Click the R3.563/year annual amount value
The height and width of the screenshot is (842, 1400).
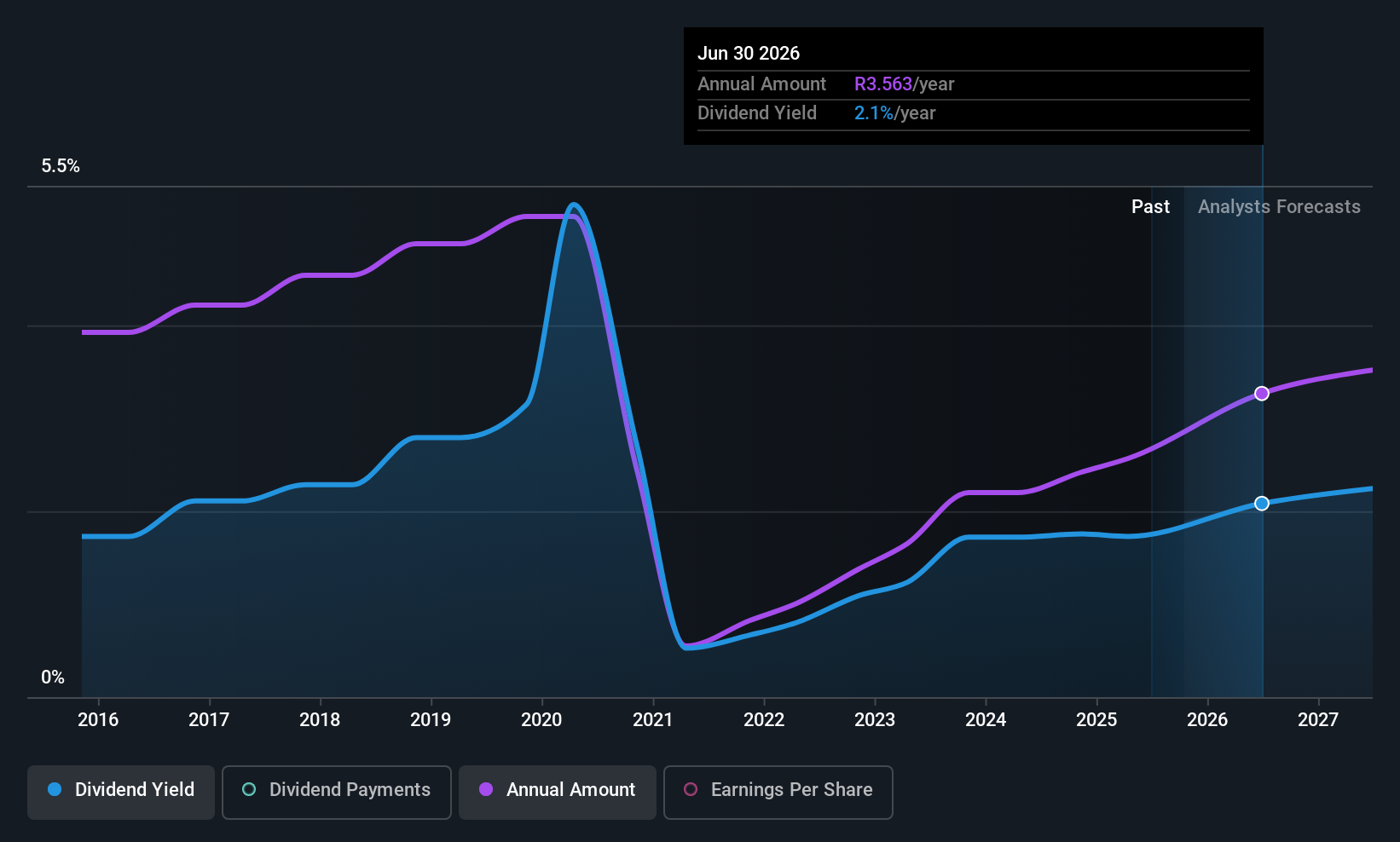[x=904, y=84]
